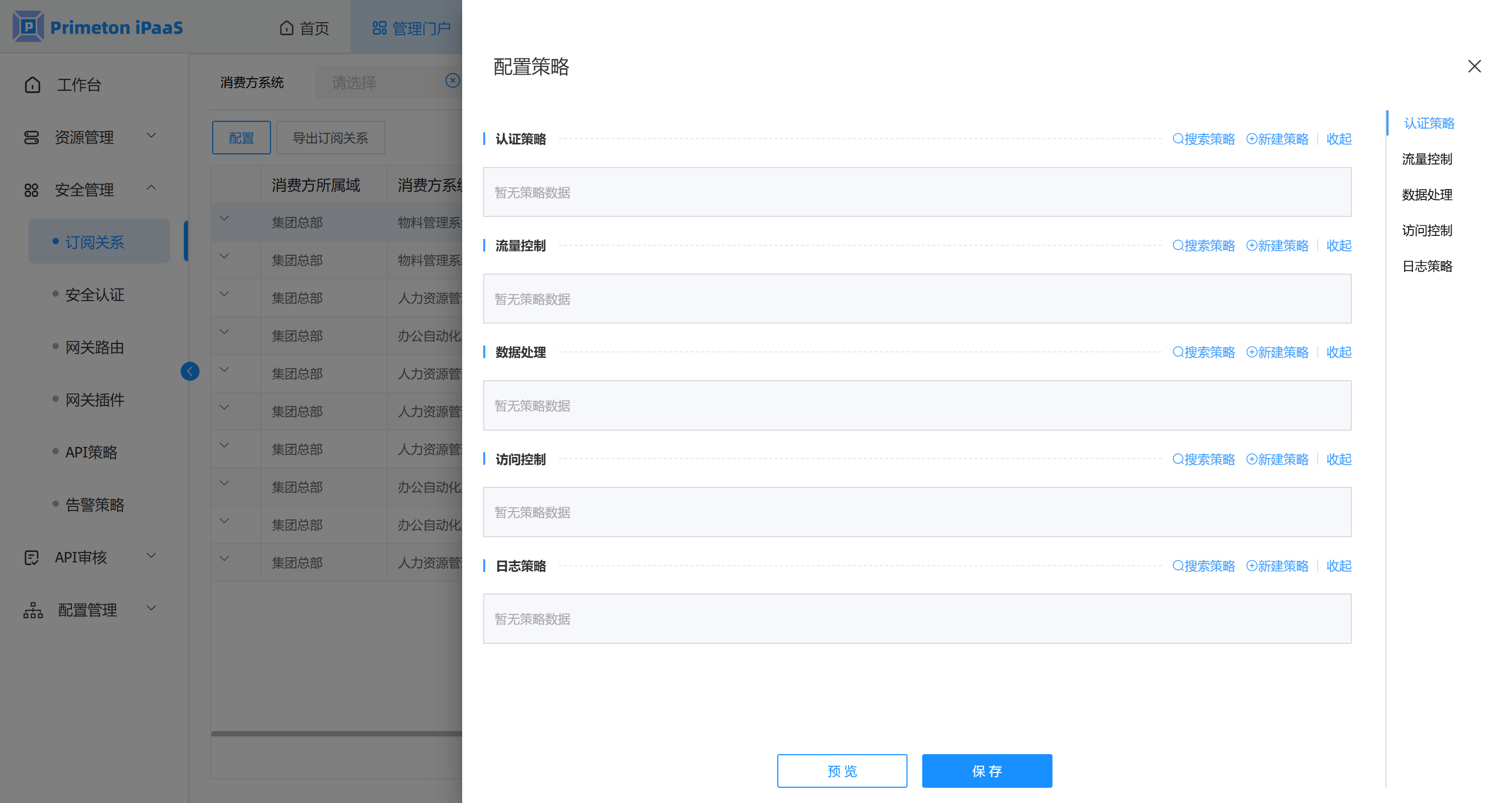
Task: Click the 预 览 button
Action: (x=841, y=771)
